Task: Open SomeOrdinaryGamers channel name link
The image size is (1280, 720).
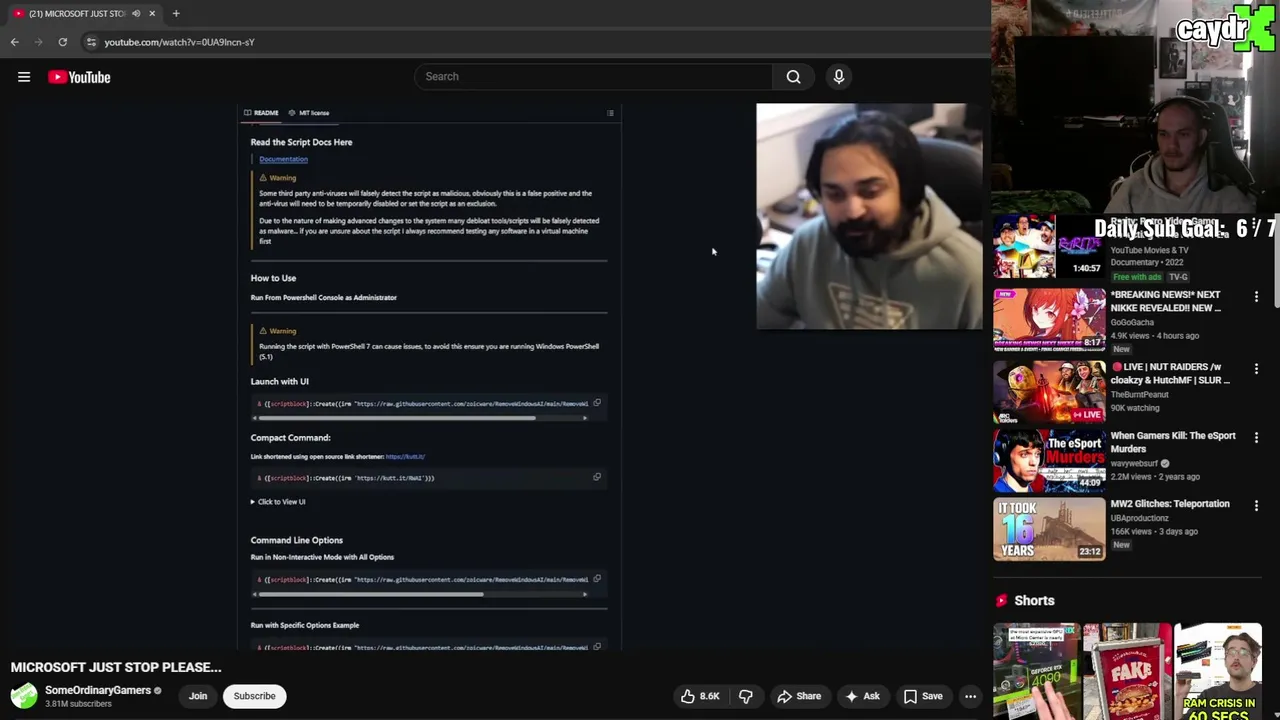Action: [x=98, y=690]
